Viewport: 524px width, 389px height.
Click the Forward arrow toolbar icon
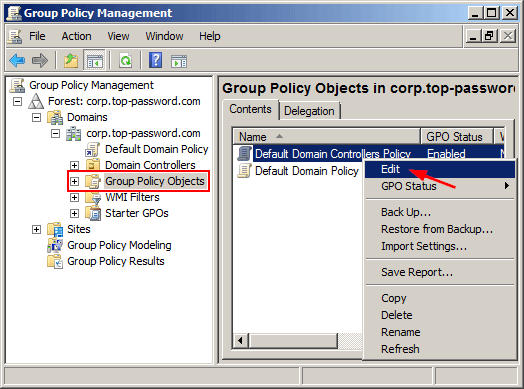tap(40, 60)
